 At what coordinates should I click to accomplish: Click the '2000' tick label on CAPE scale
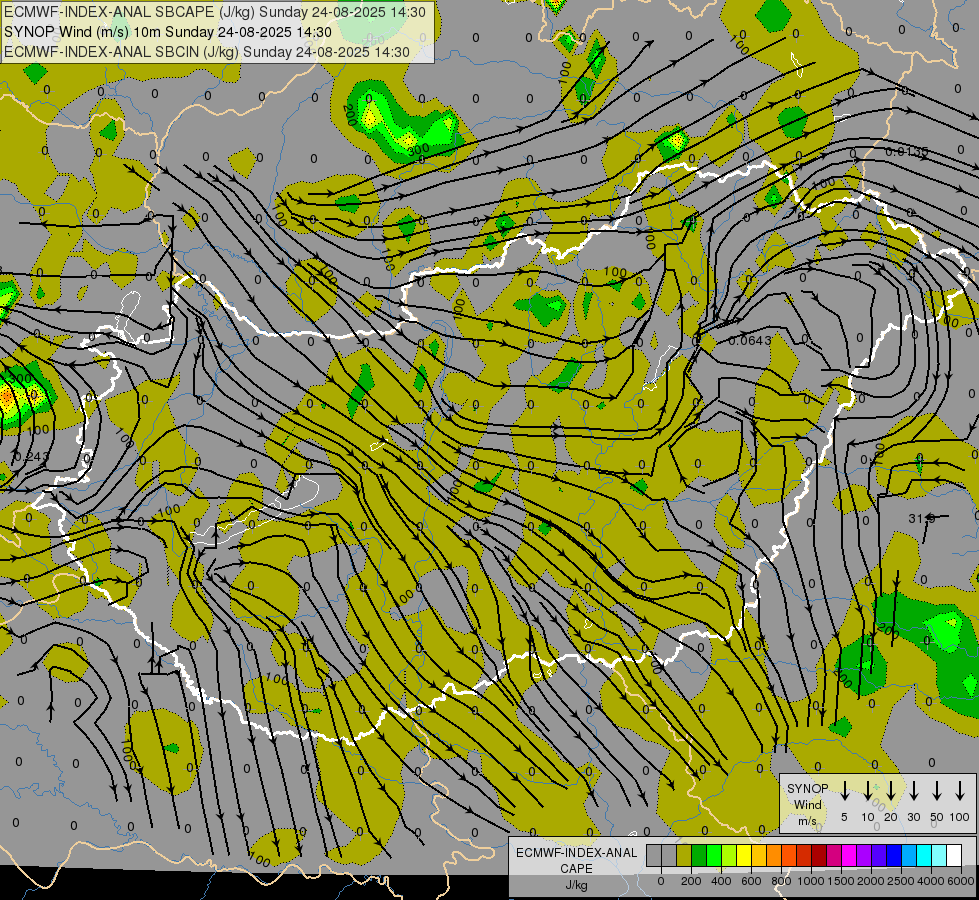point(870,881)
